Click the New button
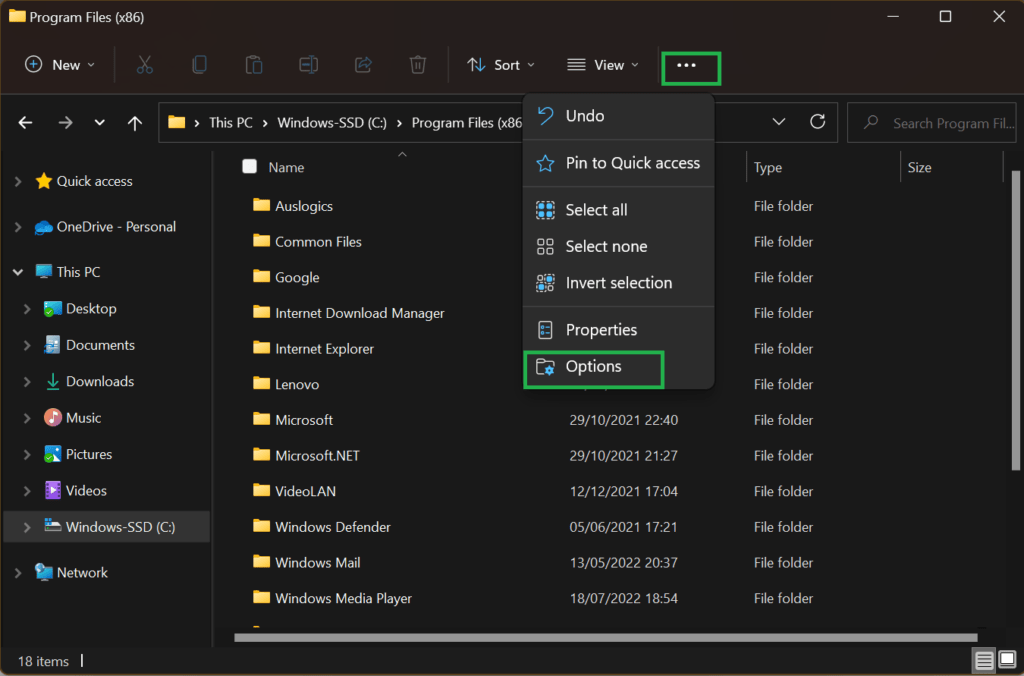Image resolution: width=1024 pixels, height=676 pixels. pyautogui.click(x=61, y=65)
